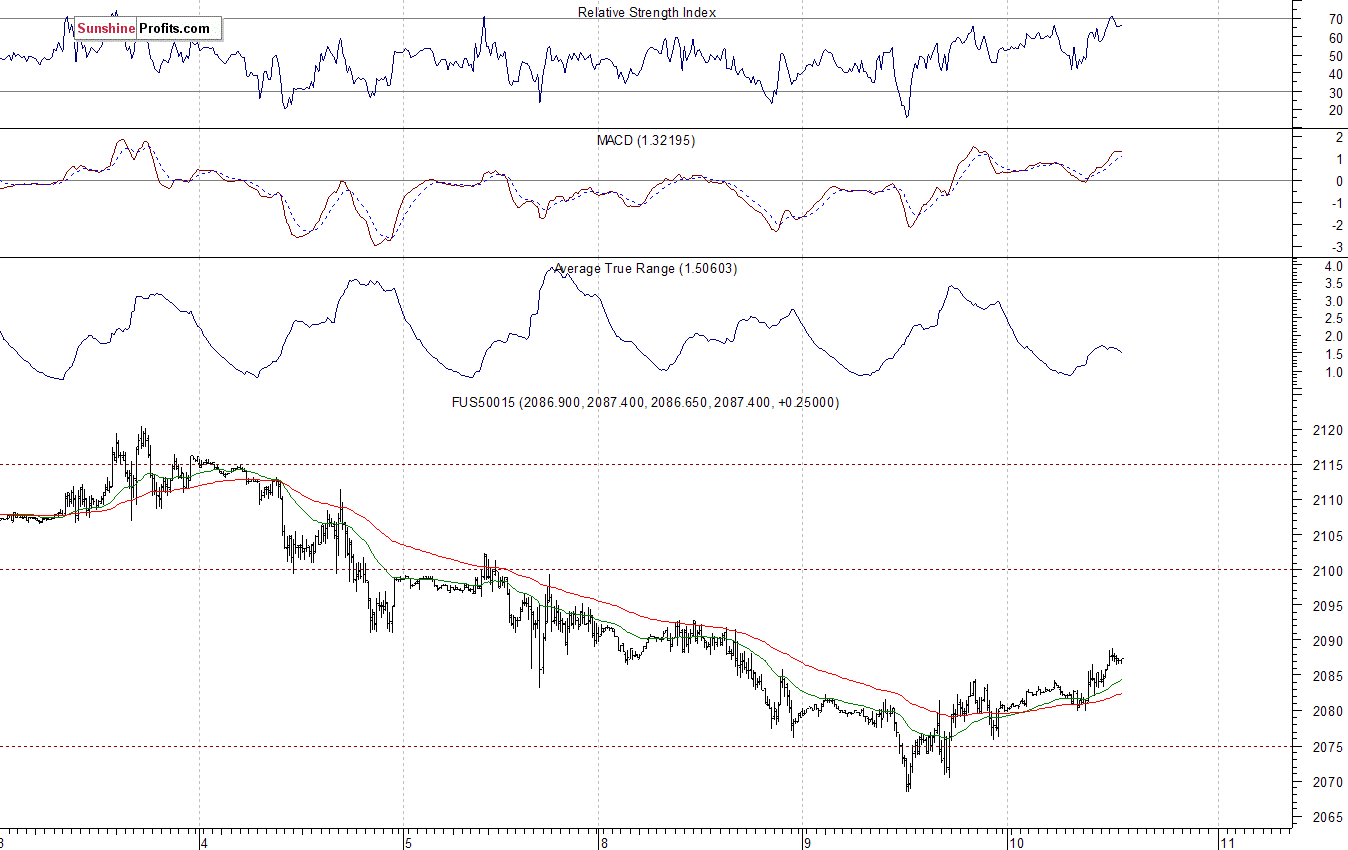This screenshot has width=1348, height=850.
Task: Select the 3.5 value on the ATR axis
Action: pos(1334,284)
